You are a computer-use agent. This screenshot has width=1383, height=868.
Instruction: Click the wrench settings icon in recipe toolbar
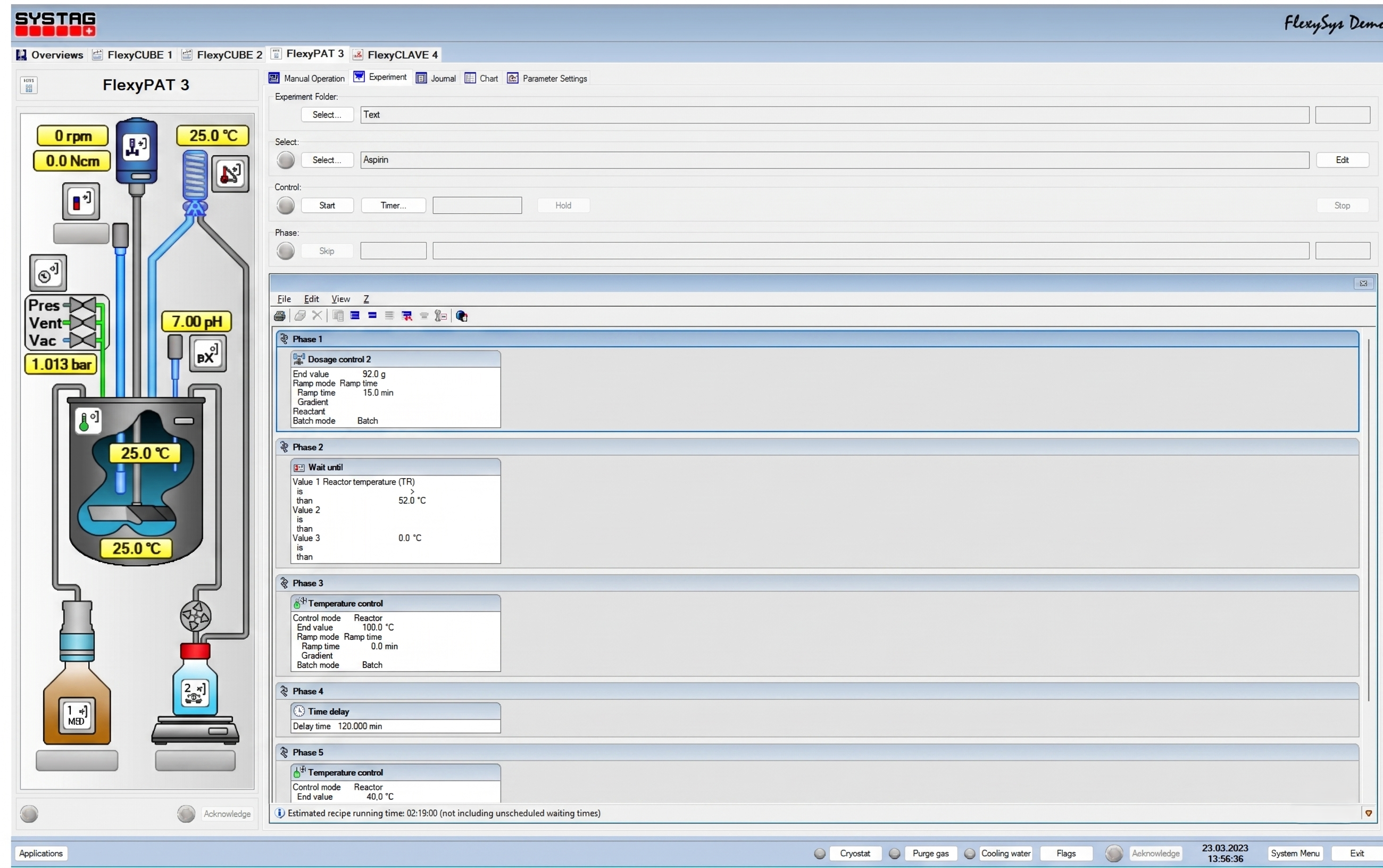pyautogui.click(x=440, y=316)
